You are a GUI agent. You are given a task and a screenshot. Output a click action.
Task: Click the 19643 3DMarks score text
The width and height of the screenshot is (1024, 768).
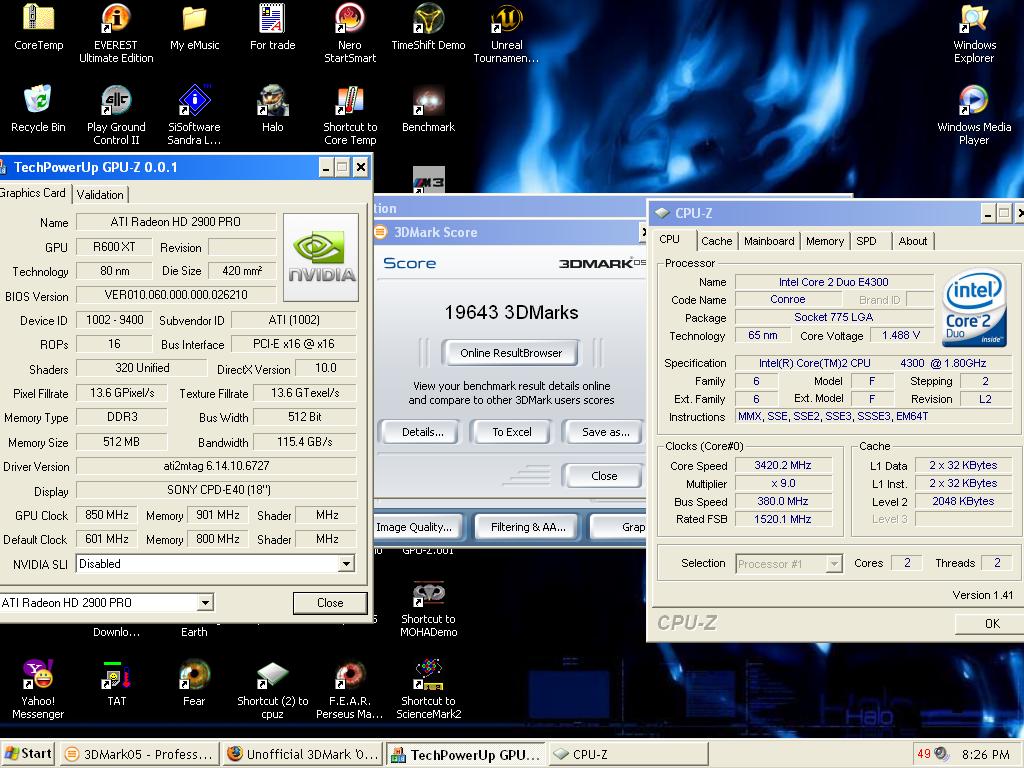tap(511, 313)
